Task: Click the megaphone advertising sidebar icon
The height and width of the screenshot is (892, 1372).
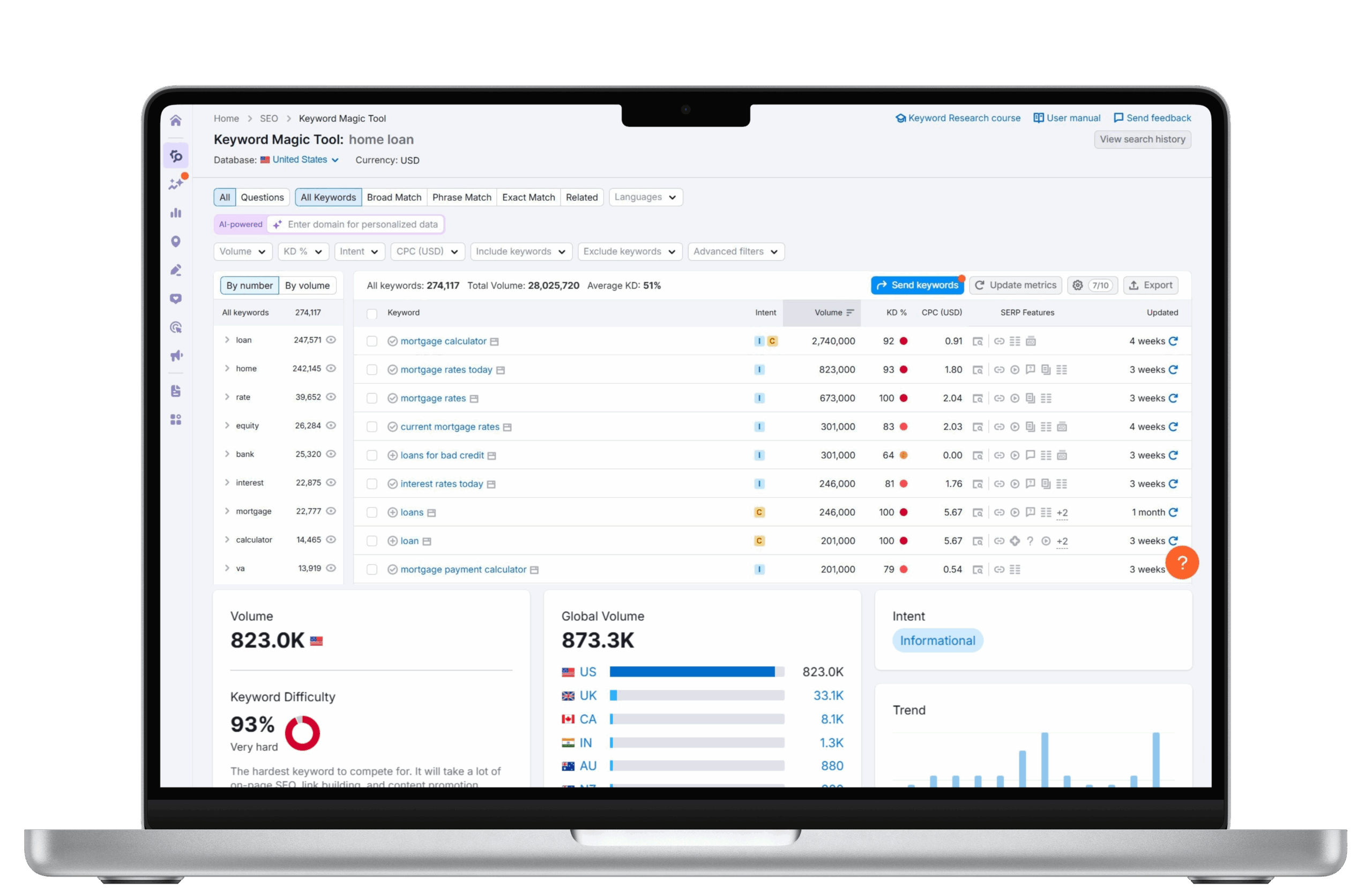Action: click(176, 355)
